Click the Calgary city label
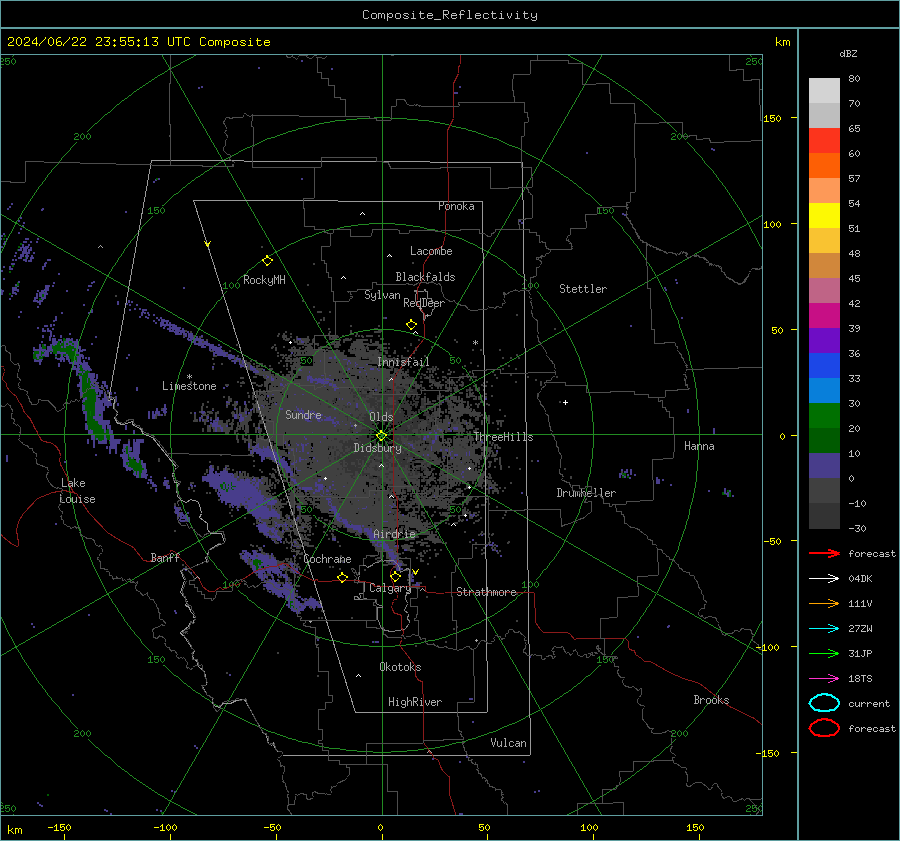 [390, 588]
